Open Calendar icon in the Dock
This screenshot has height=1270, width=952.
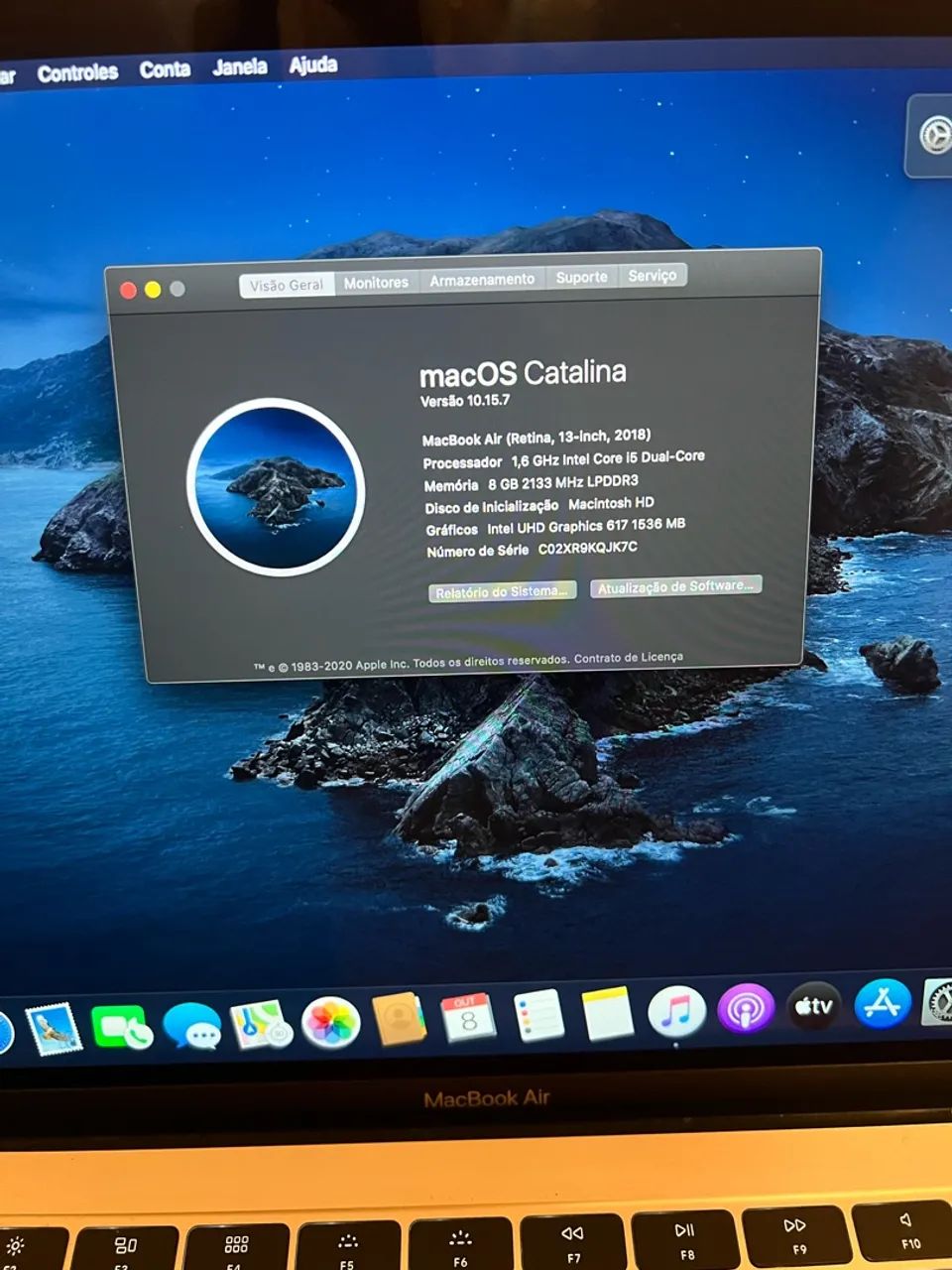click(468, 1018)
